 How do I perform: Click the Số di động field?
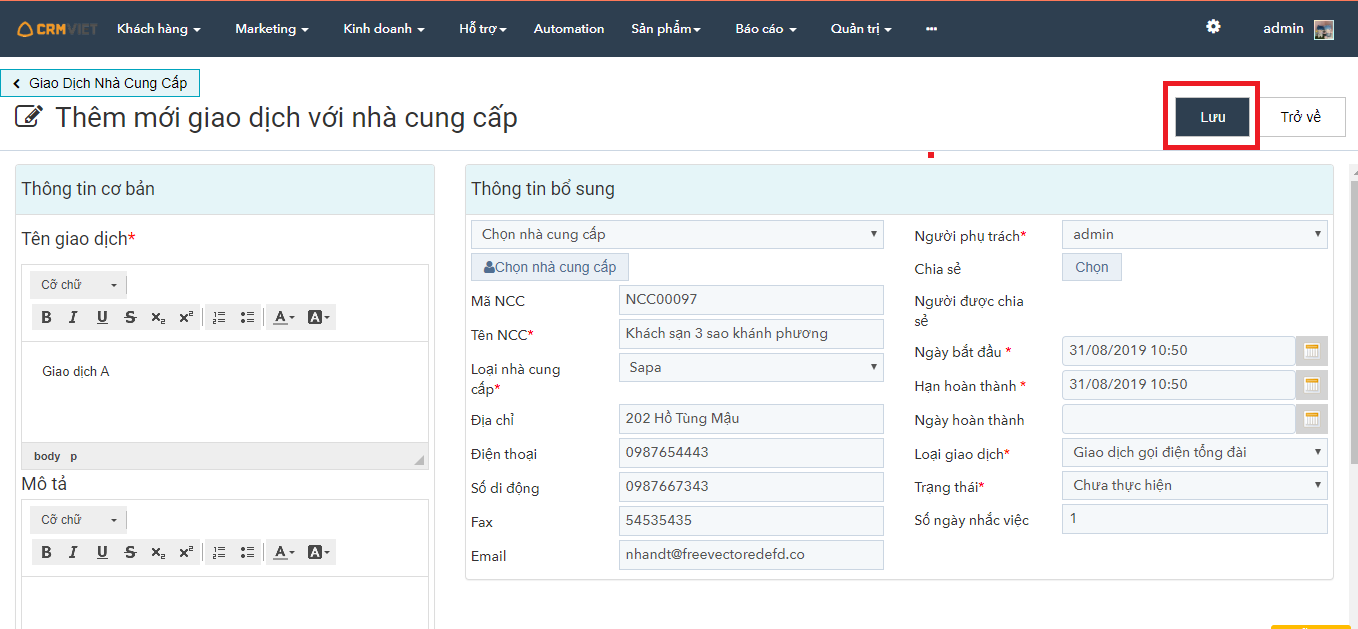pyautogui.click(x=751, y=487)
